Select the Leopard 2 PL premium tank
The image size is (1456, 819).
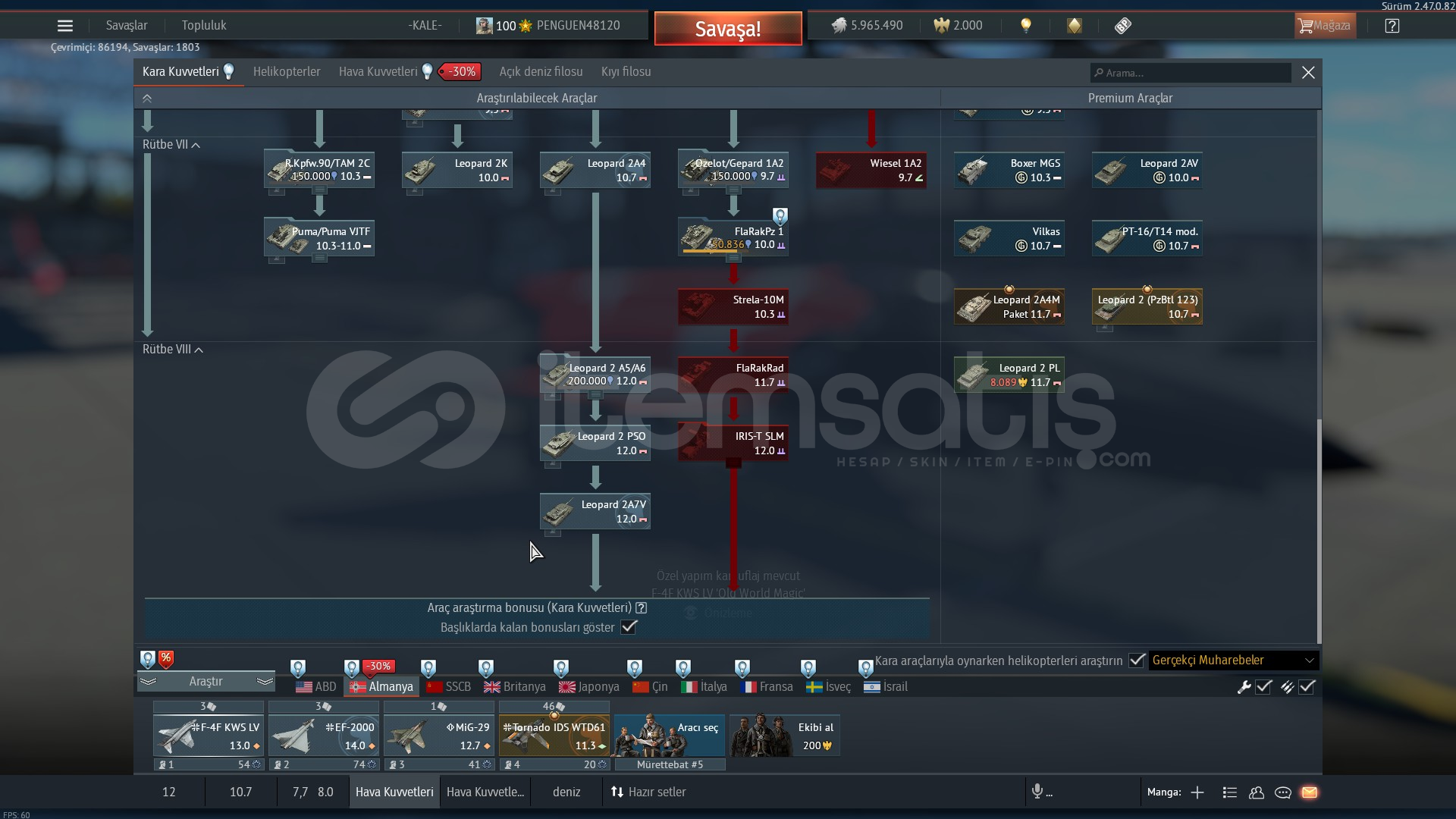[1009, 375]
